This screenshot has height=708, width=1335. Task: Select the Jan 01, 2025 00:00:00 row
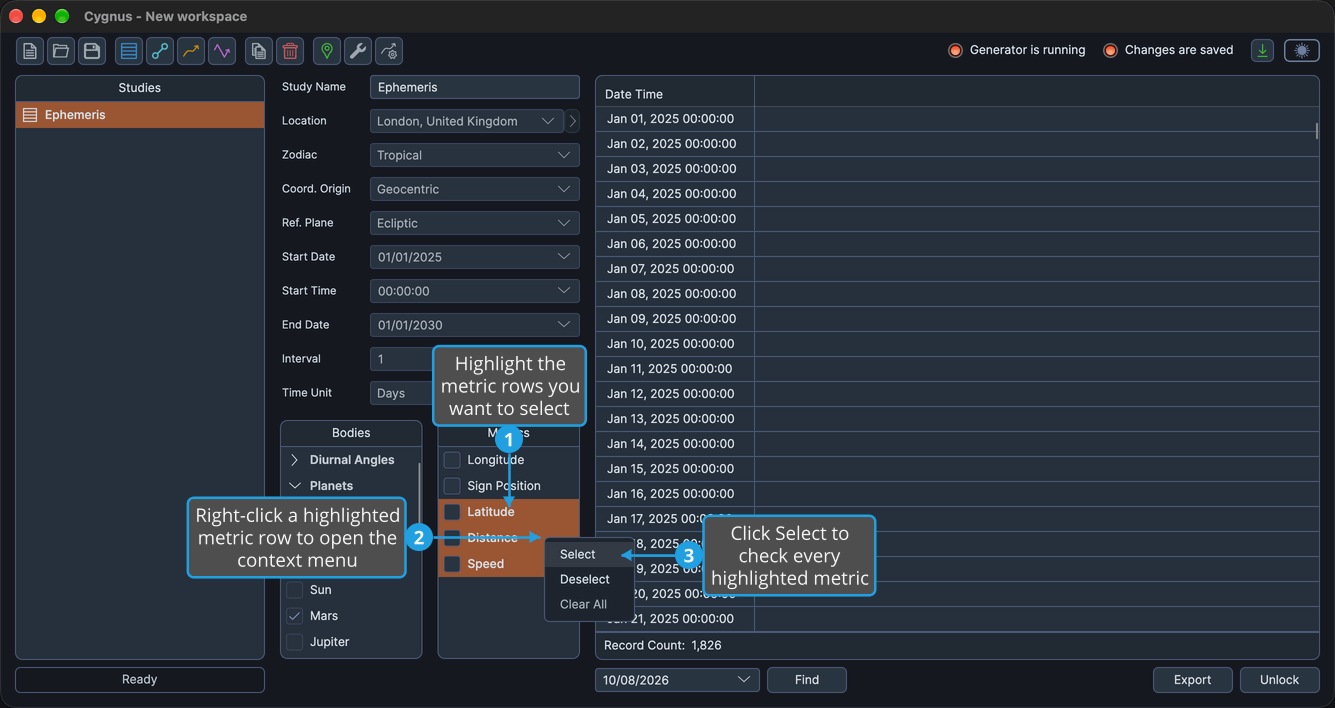[x=957, y=119]
